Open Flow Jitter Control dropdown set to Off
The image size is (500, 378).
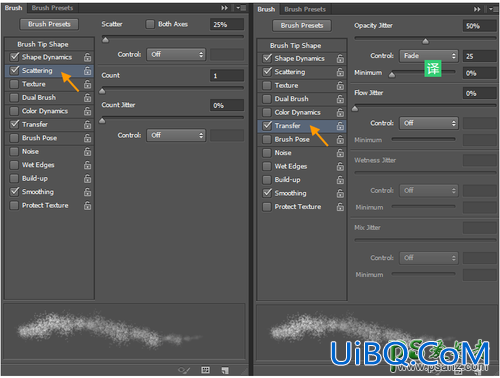click(429, 123)
